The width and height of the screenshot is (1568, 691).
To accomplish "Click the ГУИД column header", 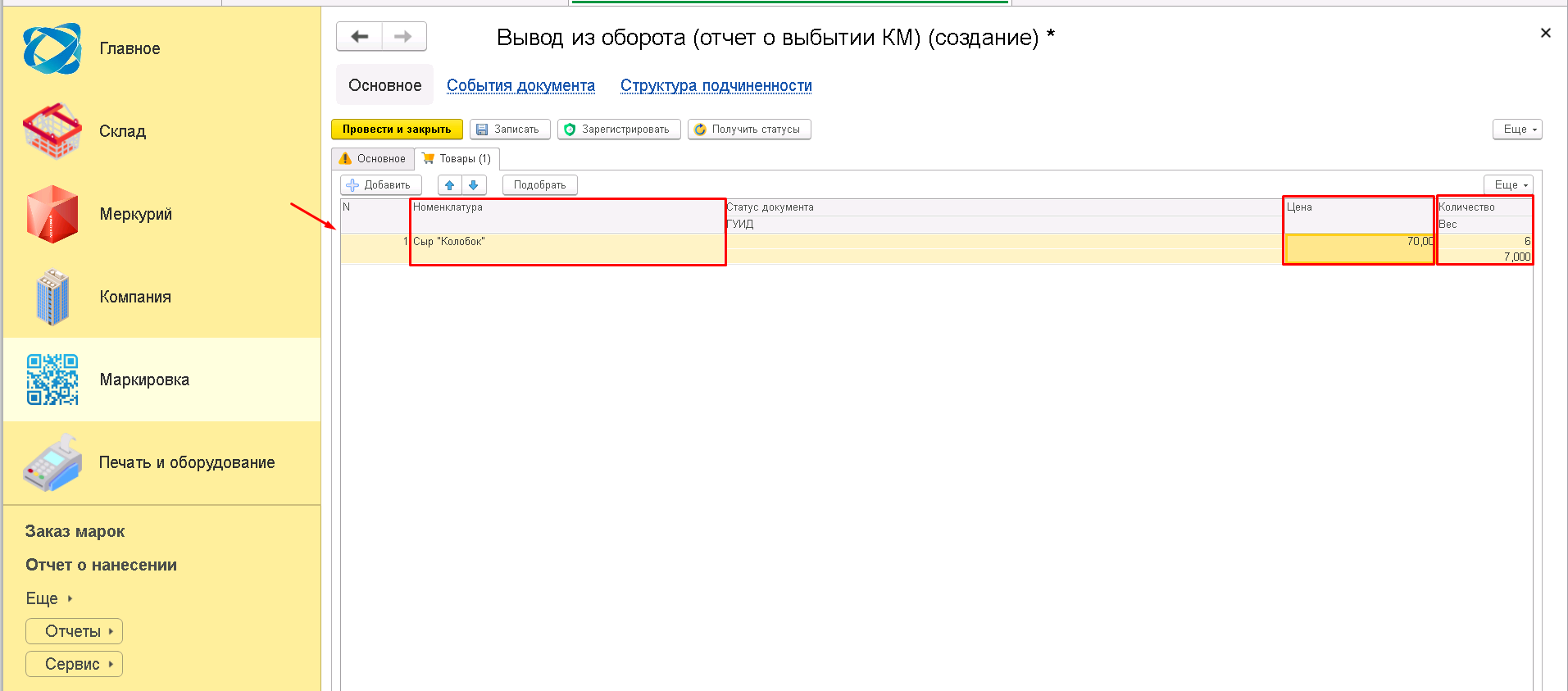I will click(x=1004, y=225).
